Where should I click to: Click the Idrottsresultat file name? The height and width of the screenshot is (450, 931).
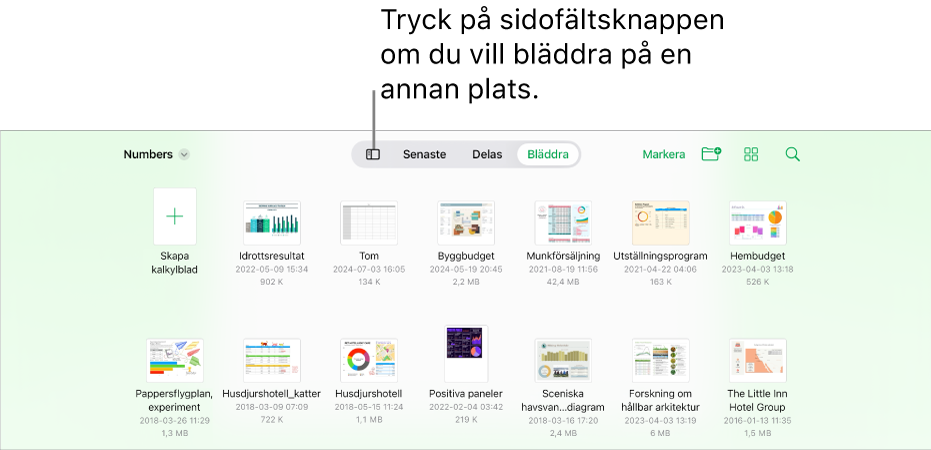[x=271, y=256]
